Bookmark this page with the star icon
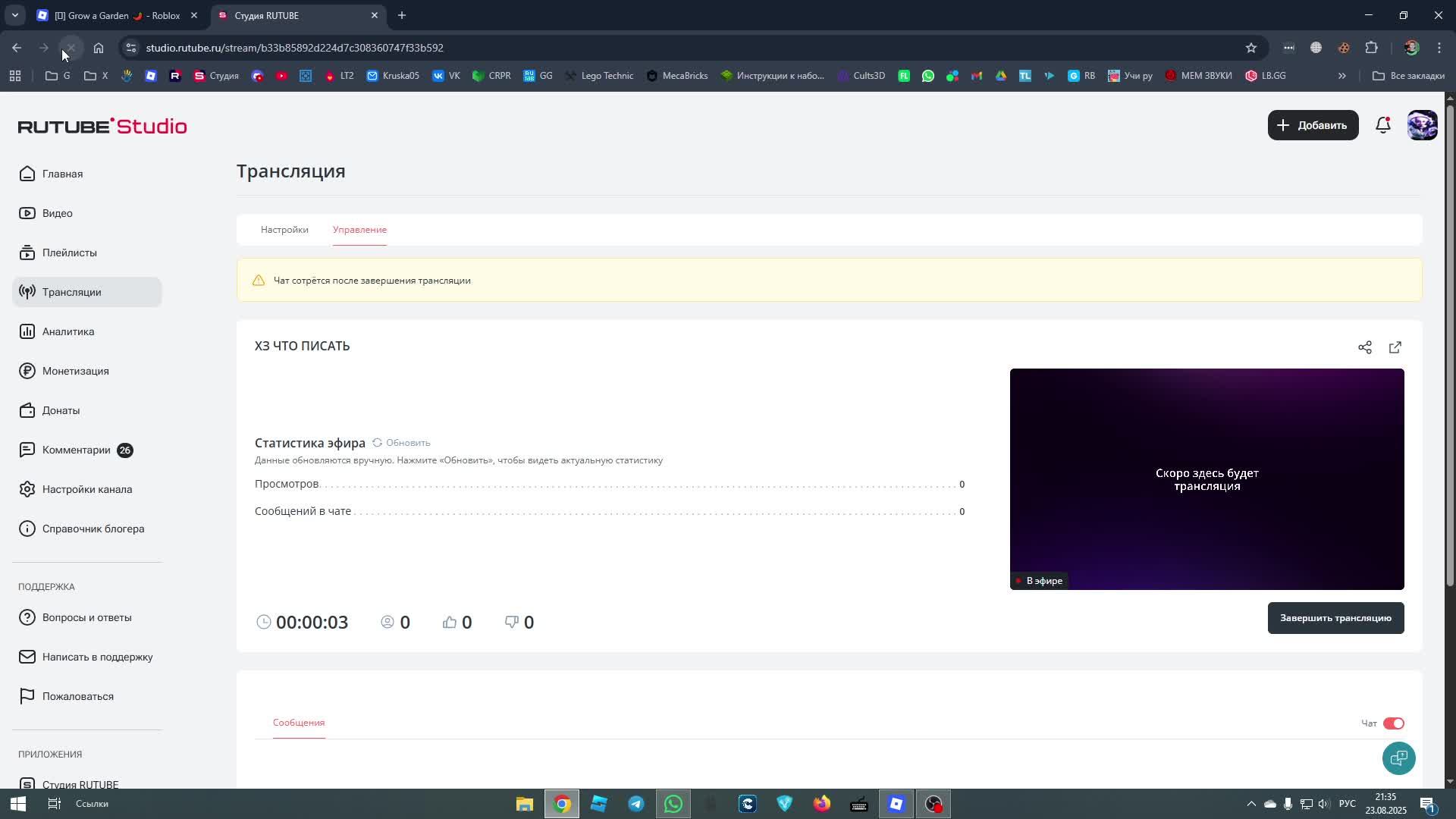The width and height of the screenshot is (1456, 819). point(1251,48)
